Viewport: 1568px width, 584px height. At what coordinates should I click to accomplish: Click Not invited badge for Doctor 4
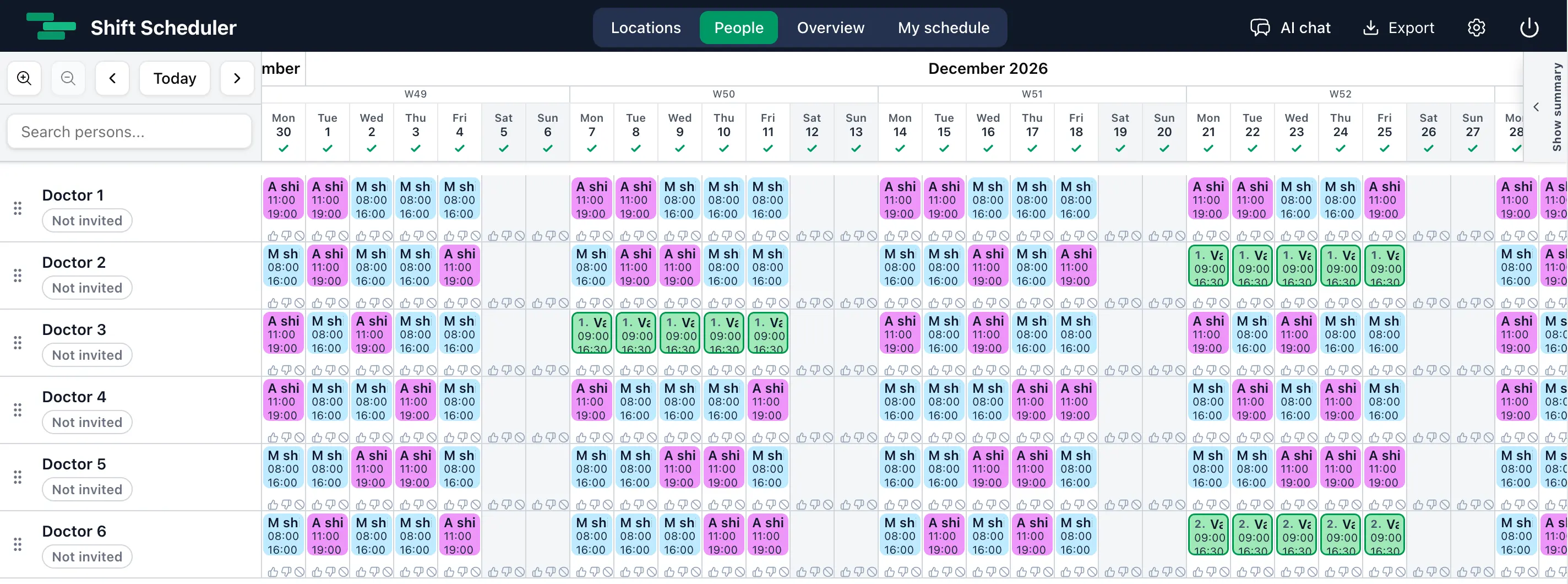click(x=87, y=422)
